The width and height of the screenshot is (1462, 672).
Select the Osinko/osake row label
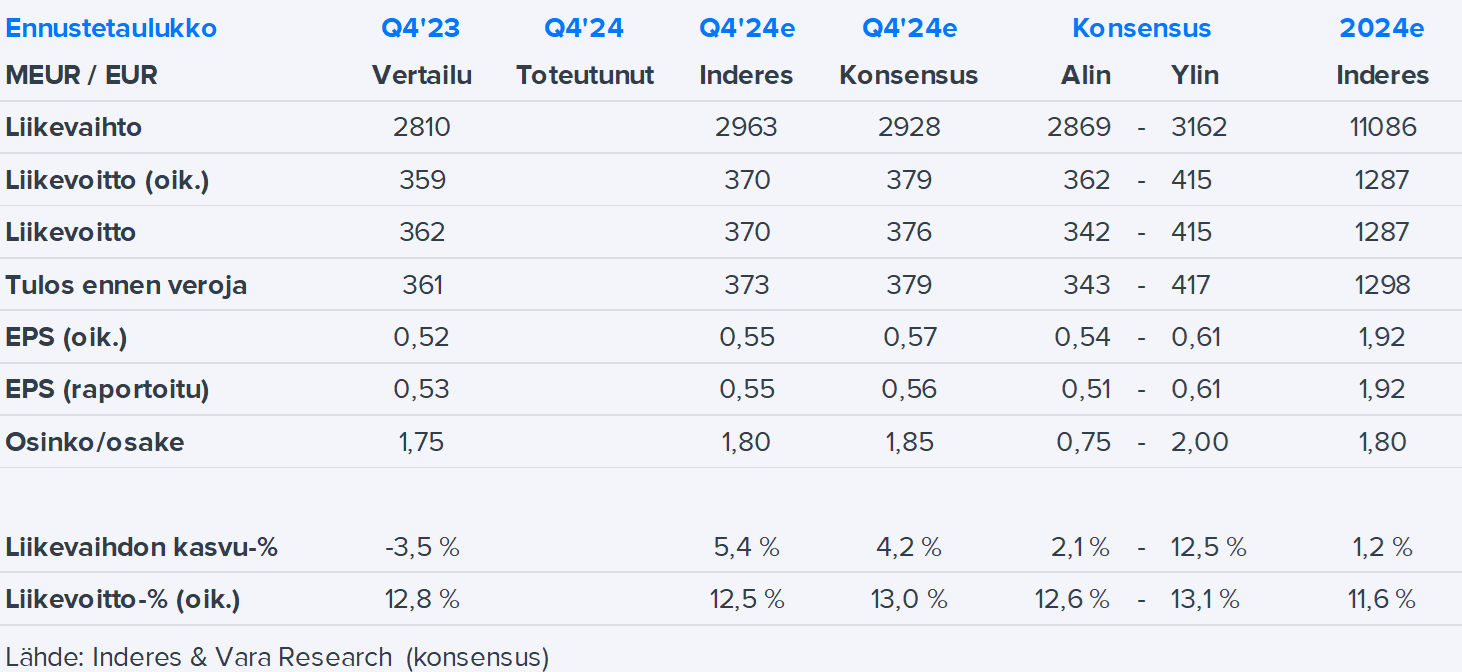coord(95,442)
